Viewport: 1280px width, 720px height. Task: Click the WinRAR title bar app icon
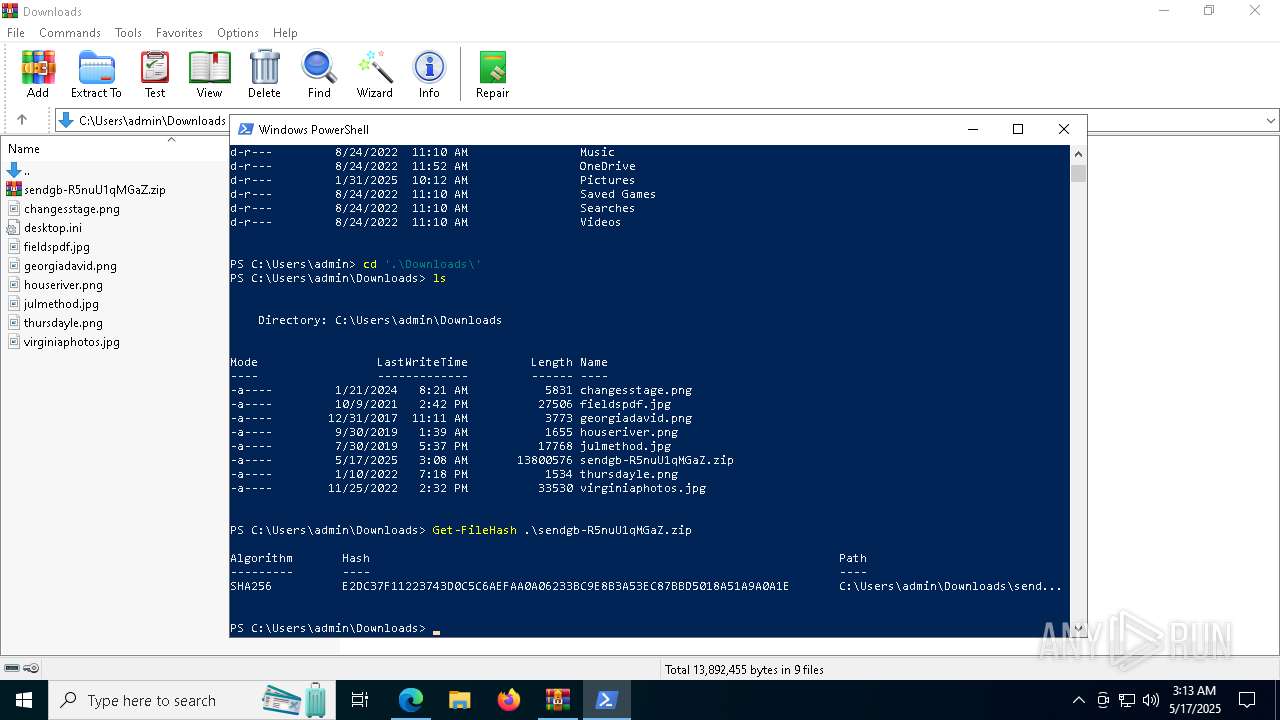(x=10, y=11)
